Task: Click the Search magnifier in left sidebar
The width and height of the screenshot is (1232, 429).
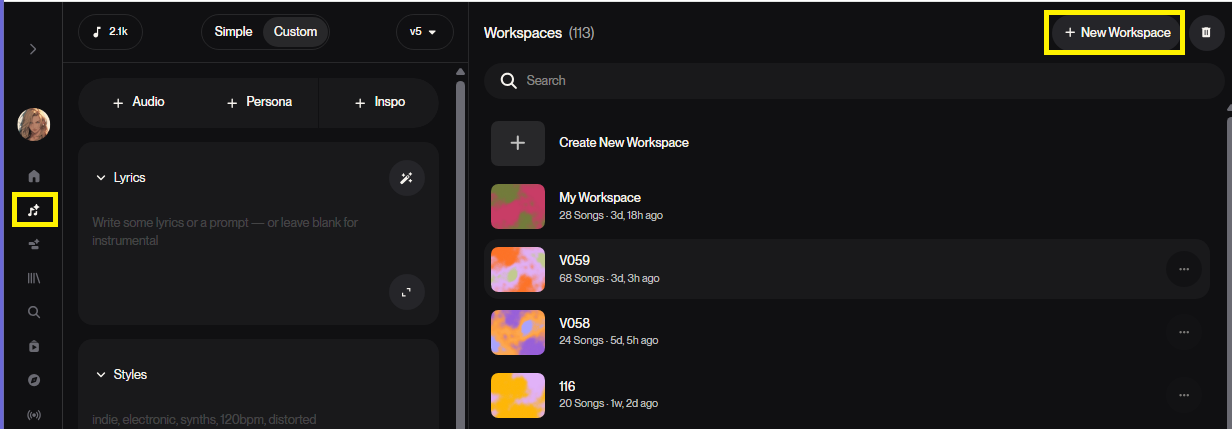Action: click(34, 312)
